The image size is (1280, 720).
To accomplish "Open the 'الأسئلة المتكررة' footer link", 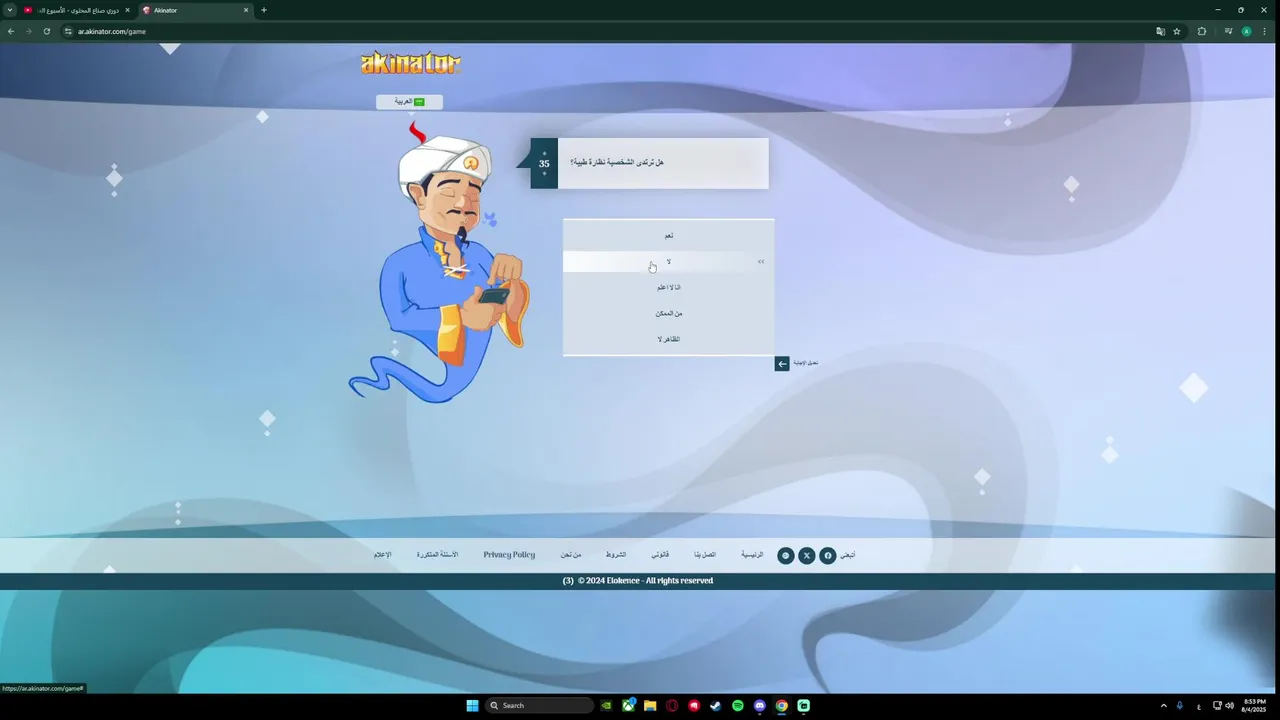I will [437, 555].
